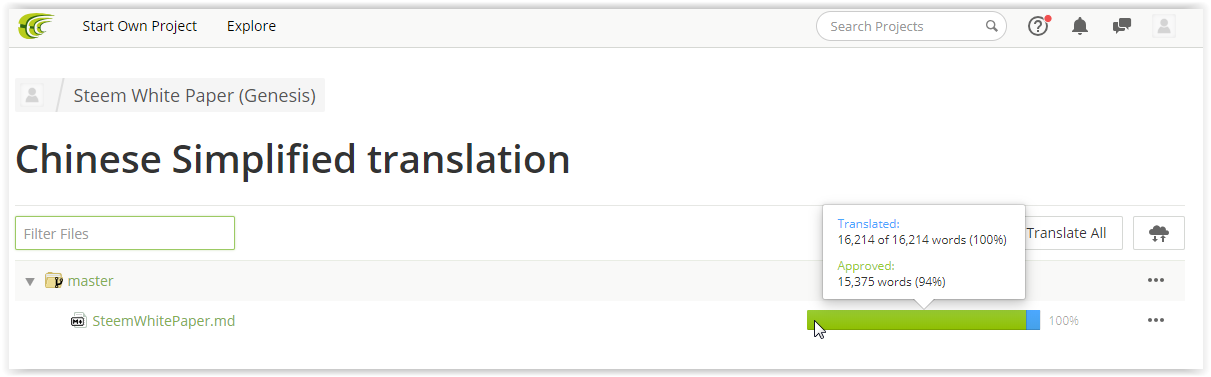Open the notifications bell icon
This screenshot has width=1211, height=377.
pos(1080,27)
